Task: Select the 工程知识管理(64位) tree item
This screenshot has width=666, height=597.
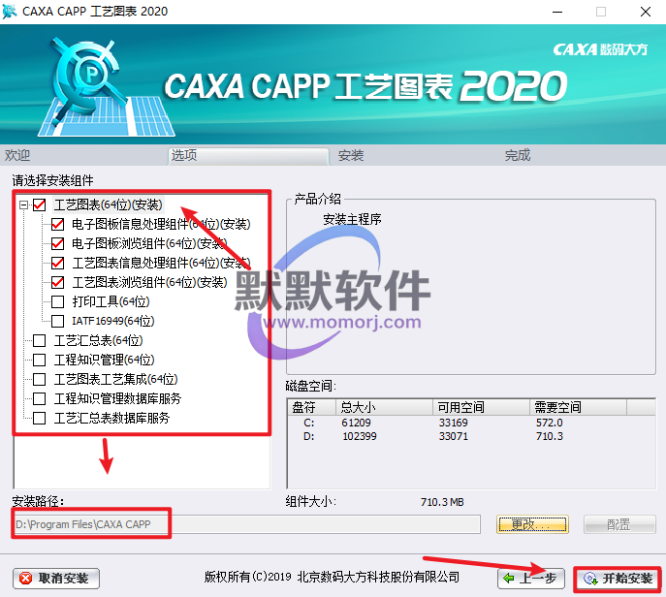Action: pyautogui.click(x=104, y=360)
